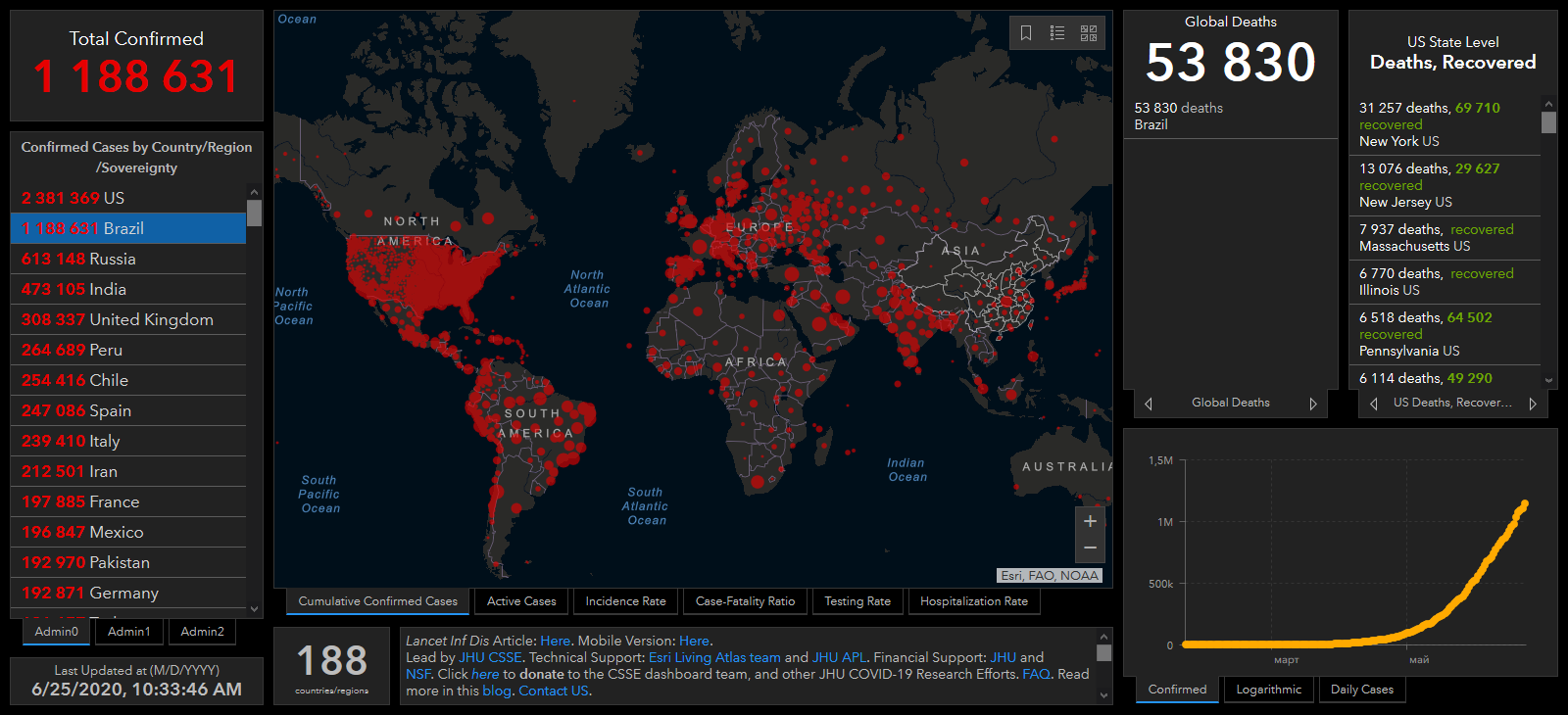The width and height of the screenshot is (1568, 715).
Task: Switch chart to Daily Cases tab
Action: [1362, 690]
